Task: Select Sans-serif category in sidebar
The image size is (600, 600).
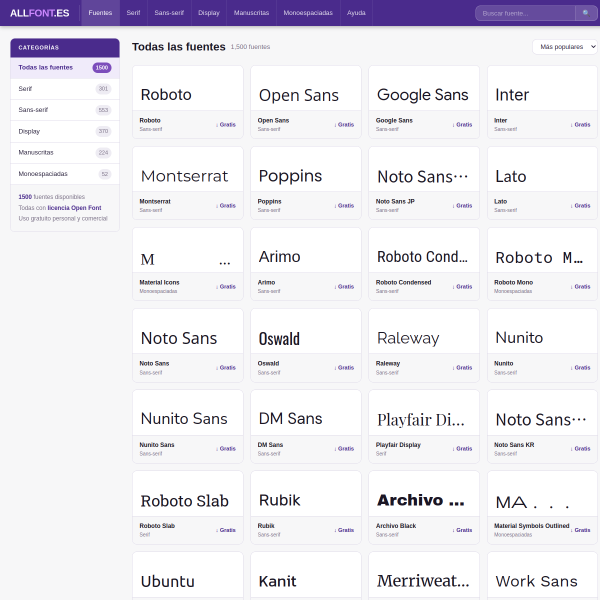Action: point(65,110)
